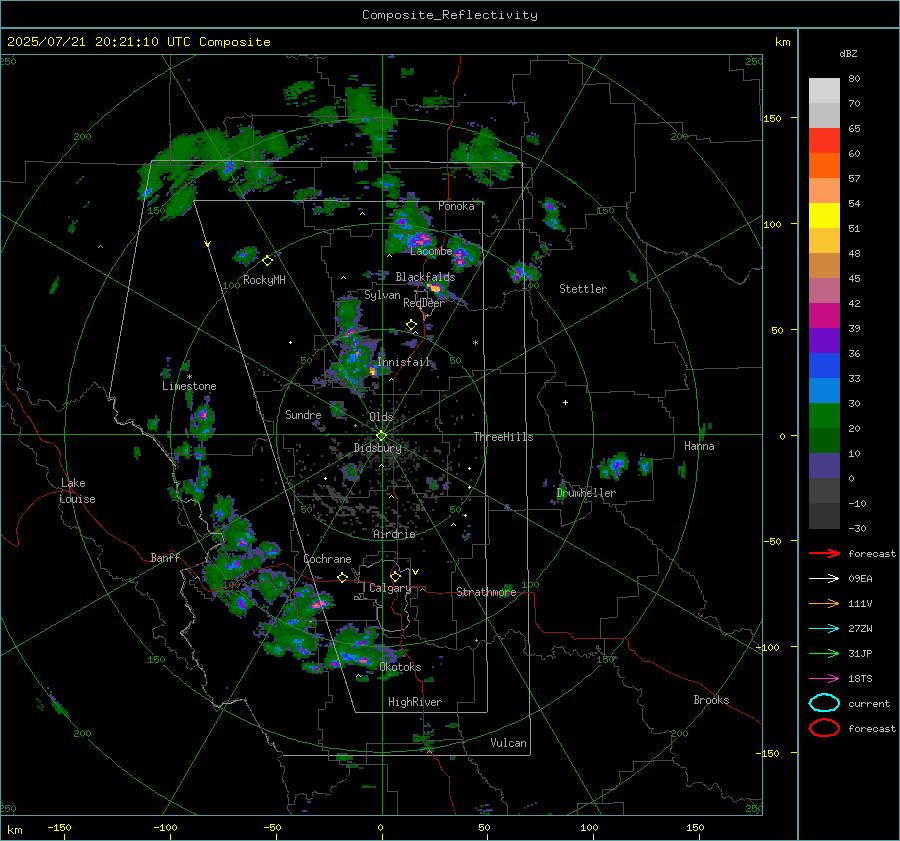This screenshot has width=900, height=841.
Task: Click the Innisfail city label
Action: [404, 362]
